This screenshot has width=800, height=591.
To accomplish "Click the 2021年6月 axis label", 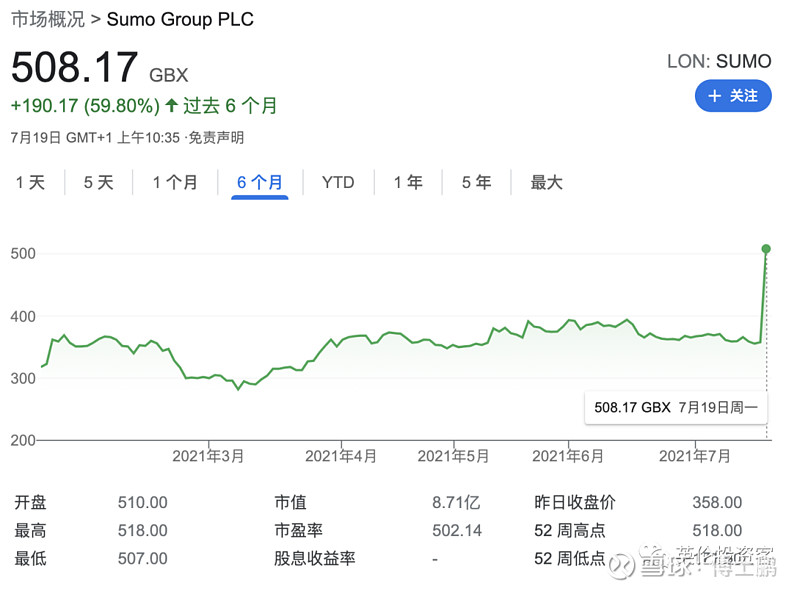I will 568,456.
